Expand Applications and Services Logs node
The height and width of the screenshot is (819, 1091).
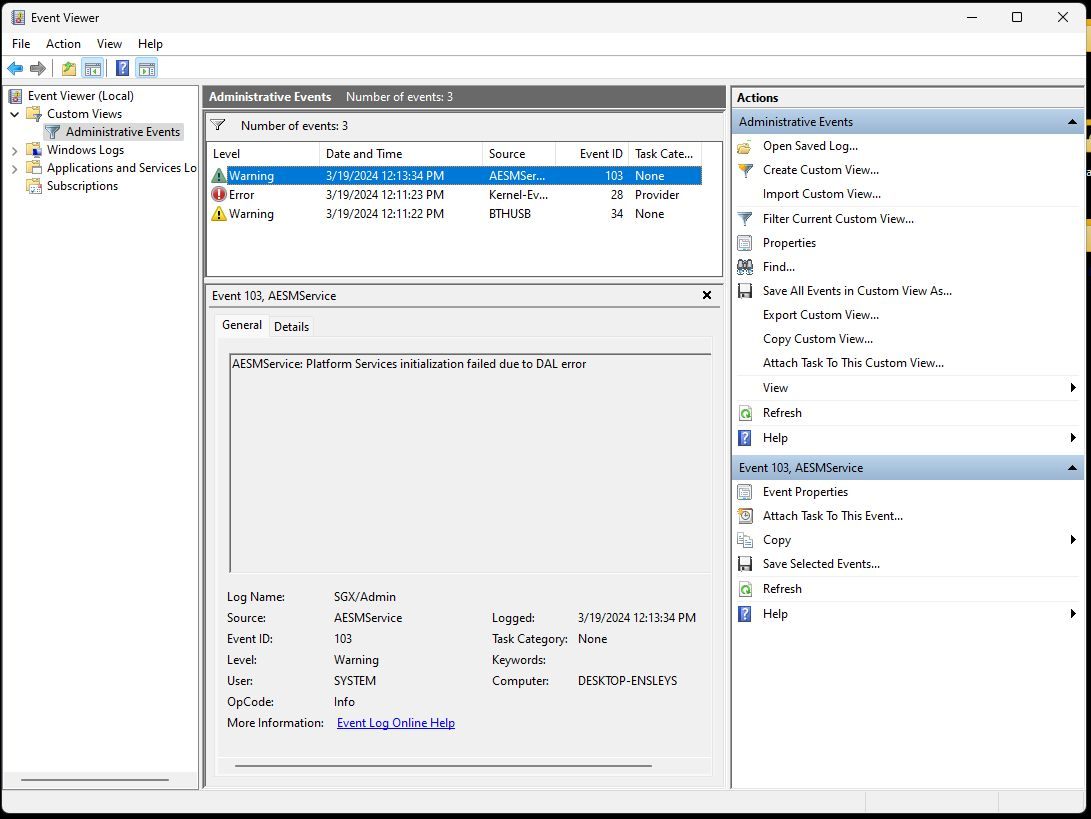pyautogui.click(x=15, y=168)
